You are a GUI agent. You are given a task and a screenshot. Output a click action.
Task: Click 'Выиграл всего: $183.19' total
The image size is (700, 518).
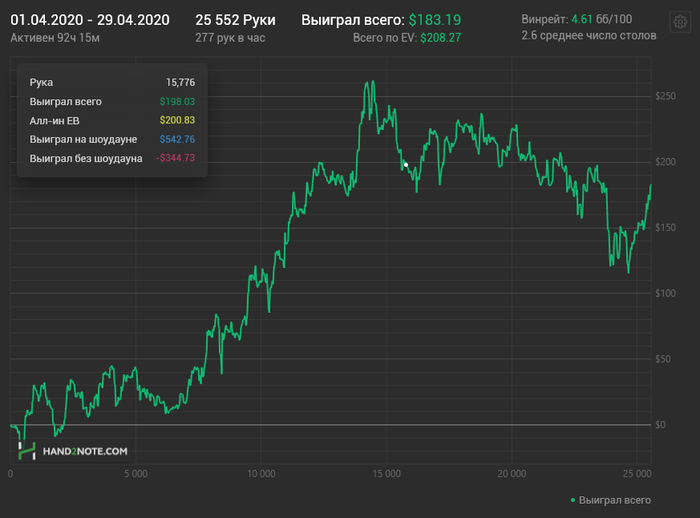(x=381, y=20)
